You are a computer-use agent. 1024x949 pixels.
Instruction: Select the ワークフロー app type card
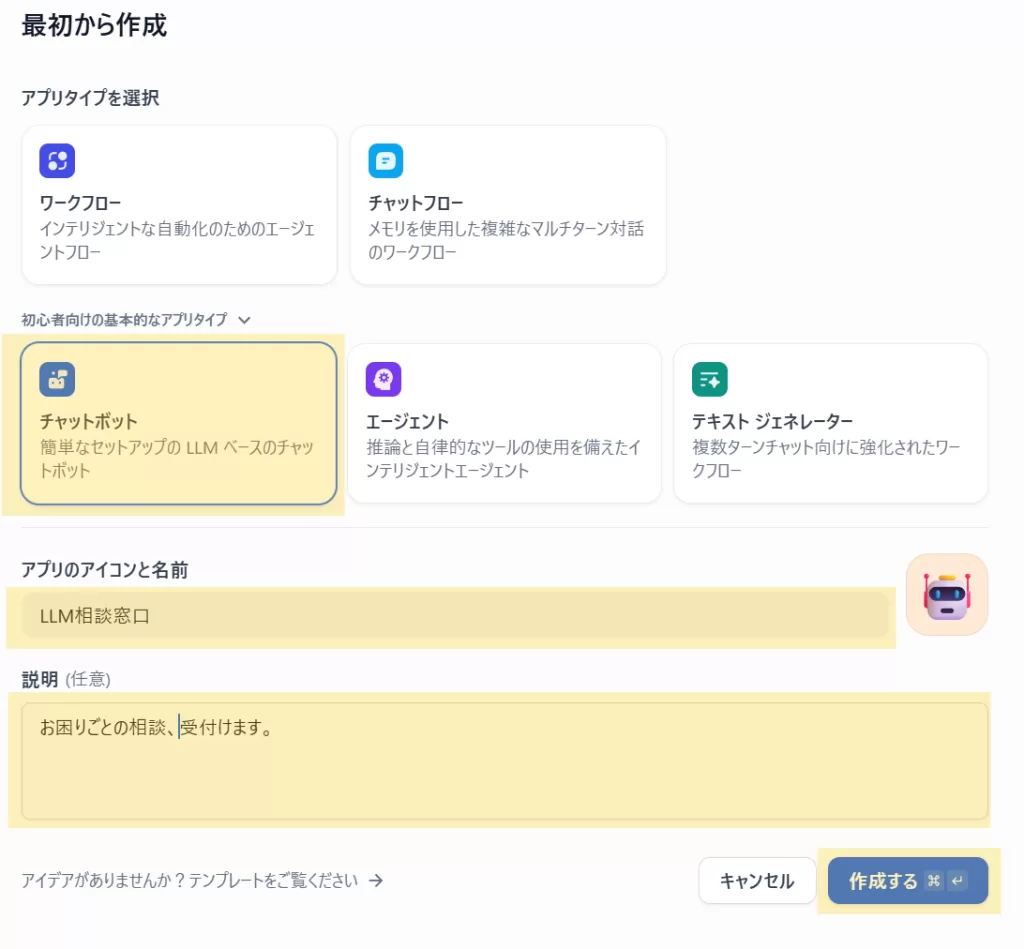click(178, 205)
